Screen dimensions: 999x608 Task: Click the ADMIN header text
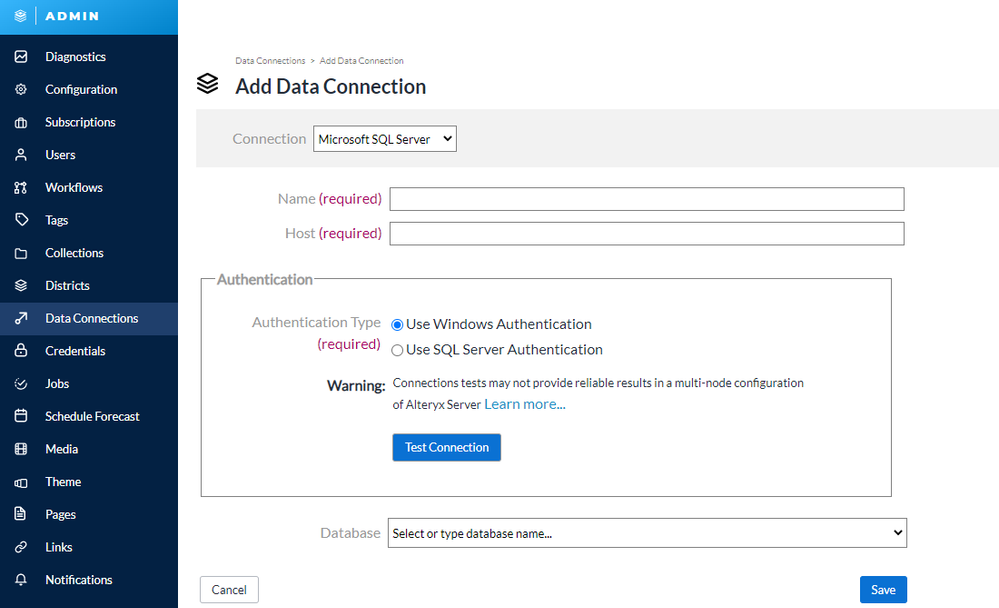coord(72,16)
